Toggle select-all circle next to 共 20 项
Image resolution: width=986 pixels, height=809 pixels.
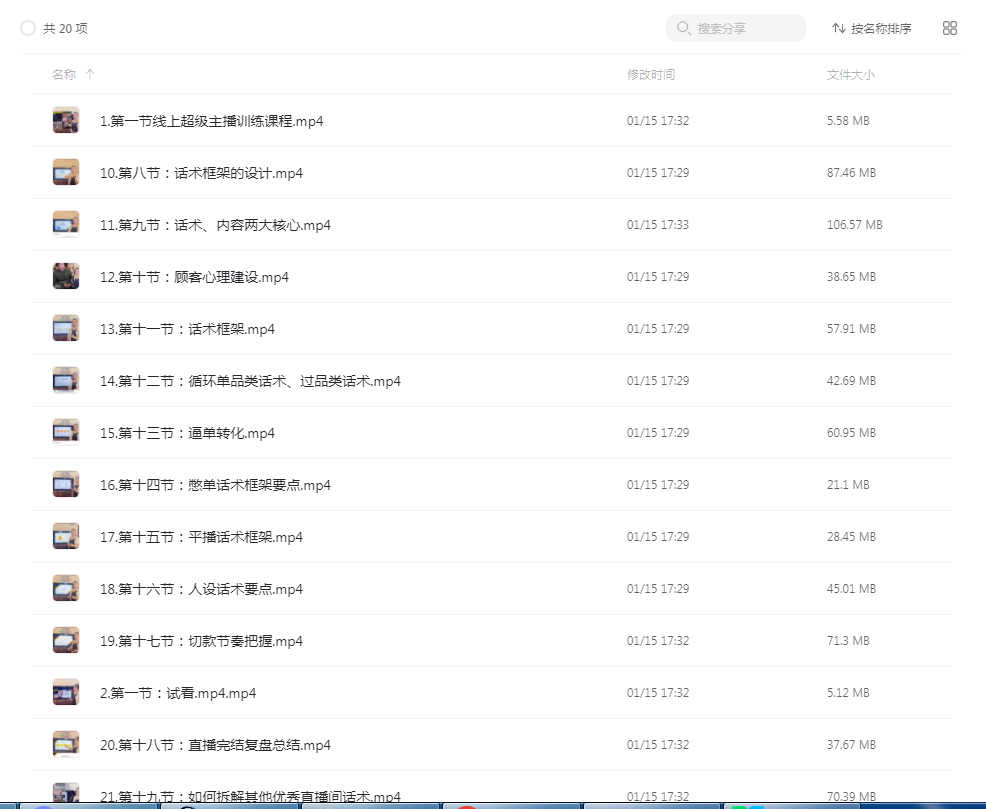[x=28, y=28]
